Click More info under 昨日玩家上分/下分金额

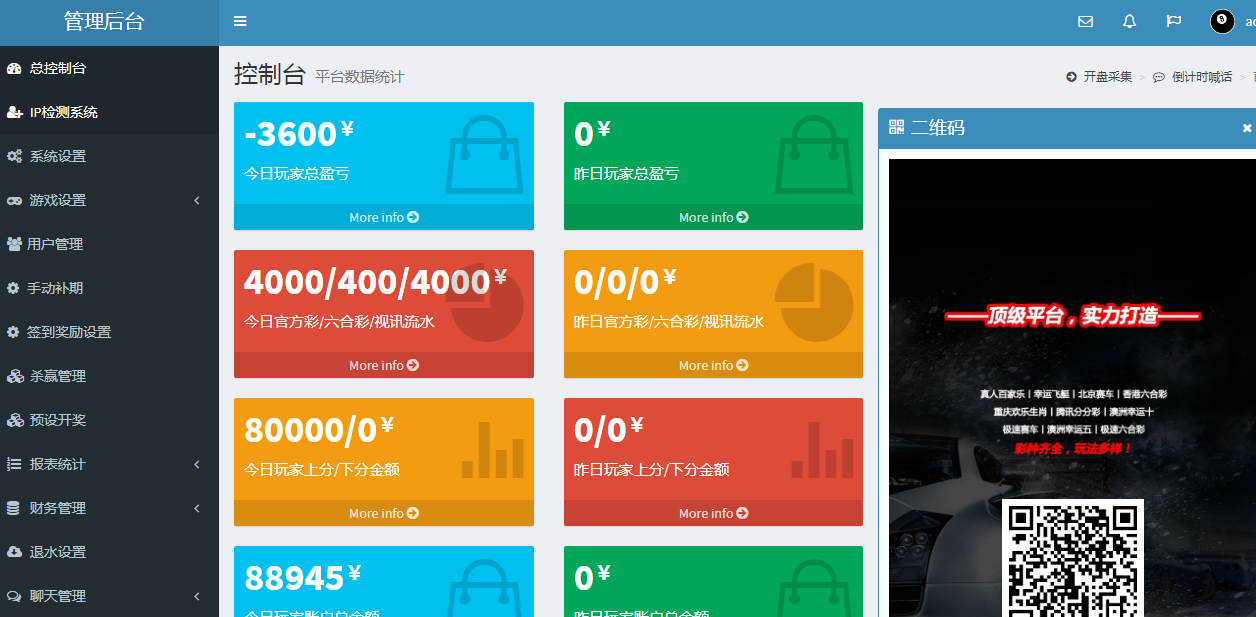713,513
